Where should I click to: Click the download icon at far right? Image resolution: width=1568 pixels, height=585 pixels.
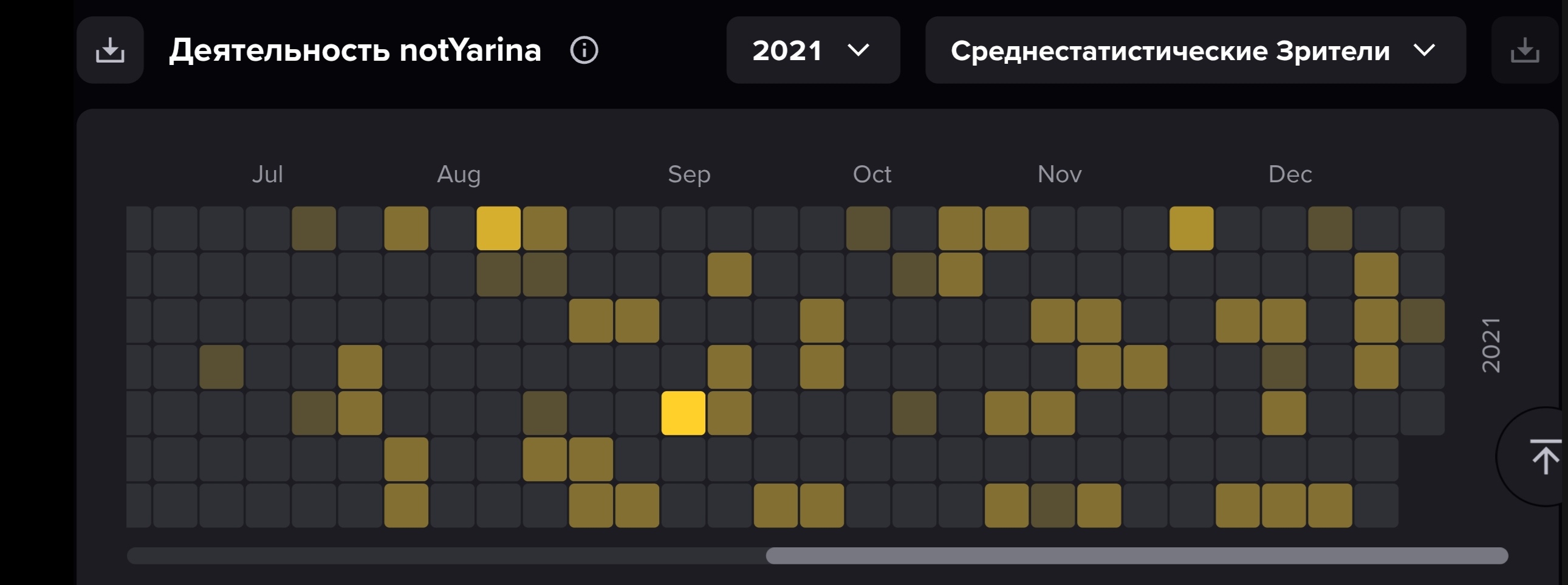[x=1525, y=50]
